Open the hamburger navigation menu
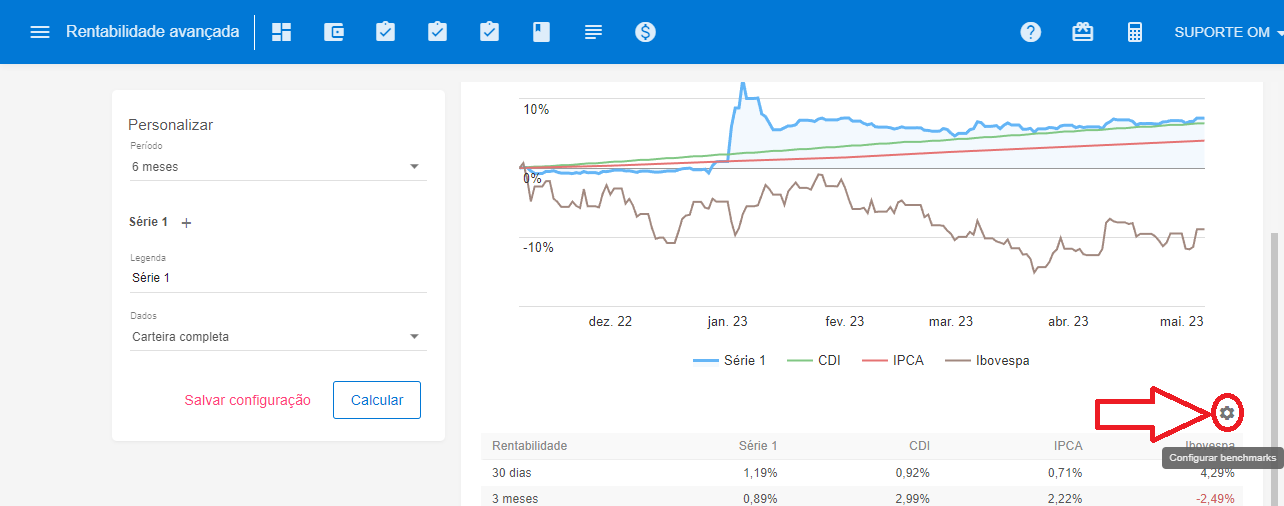Viewport: 1284px width, 506px height. click(x=40, y=32)
